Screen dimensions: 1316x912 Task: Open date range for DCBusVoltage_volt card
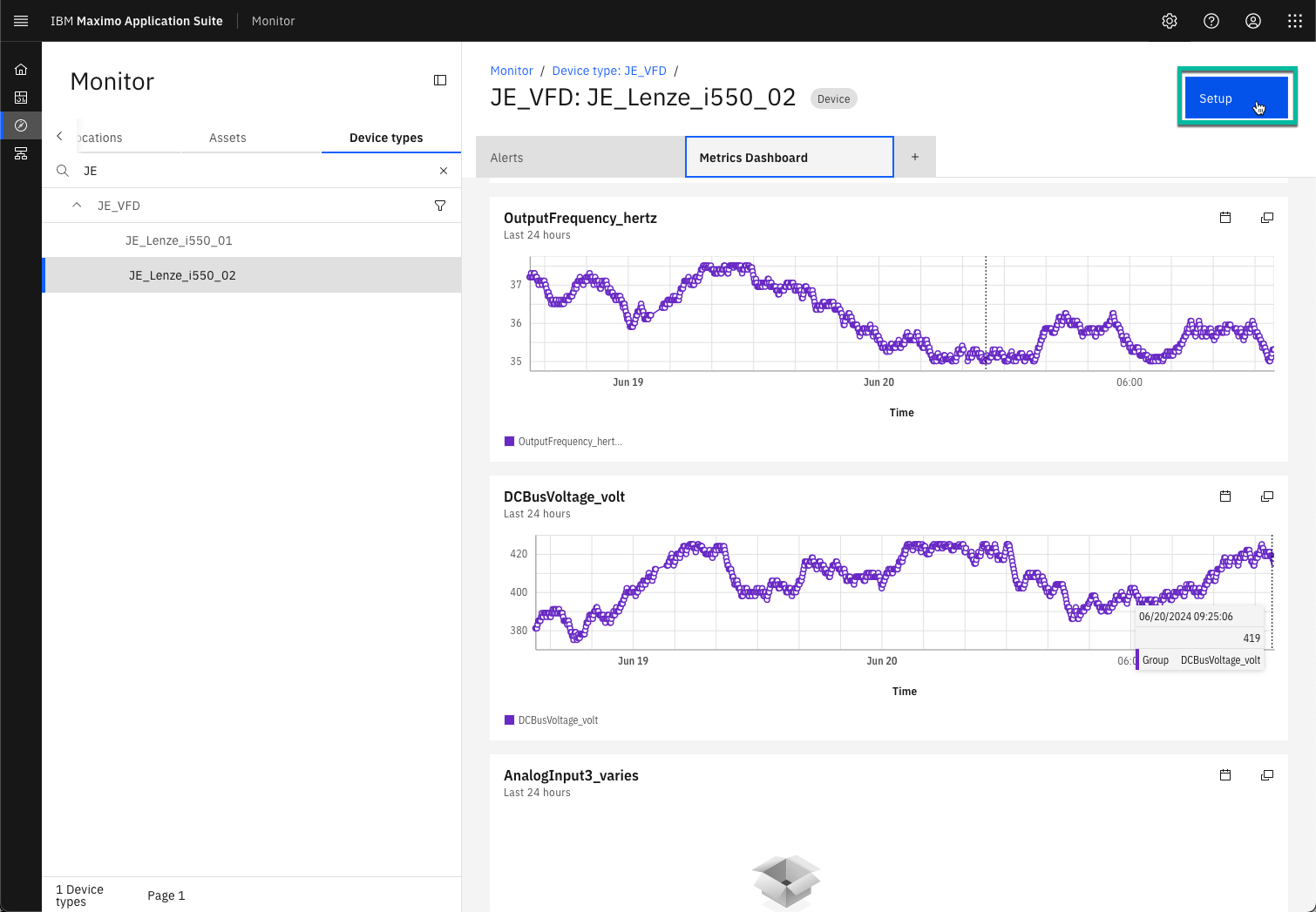(1225, 497)
